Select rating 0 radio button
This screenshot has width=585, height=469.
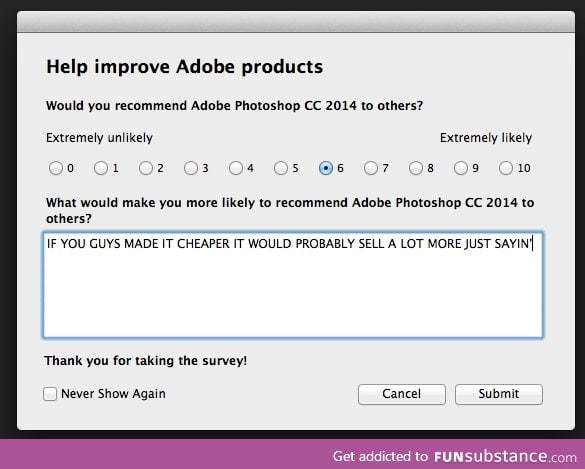56,168
